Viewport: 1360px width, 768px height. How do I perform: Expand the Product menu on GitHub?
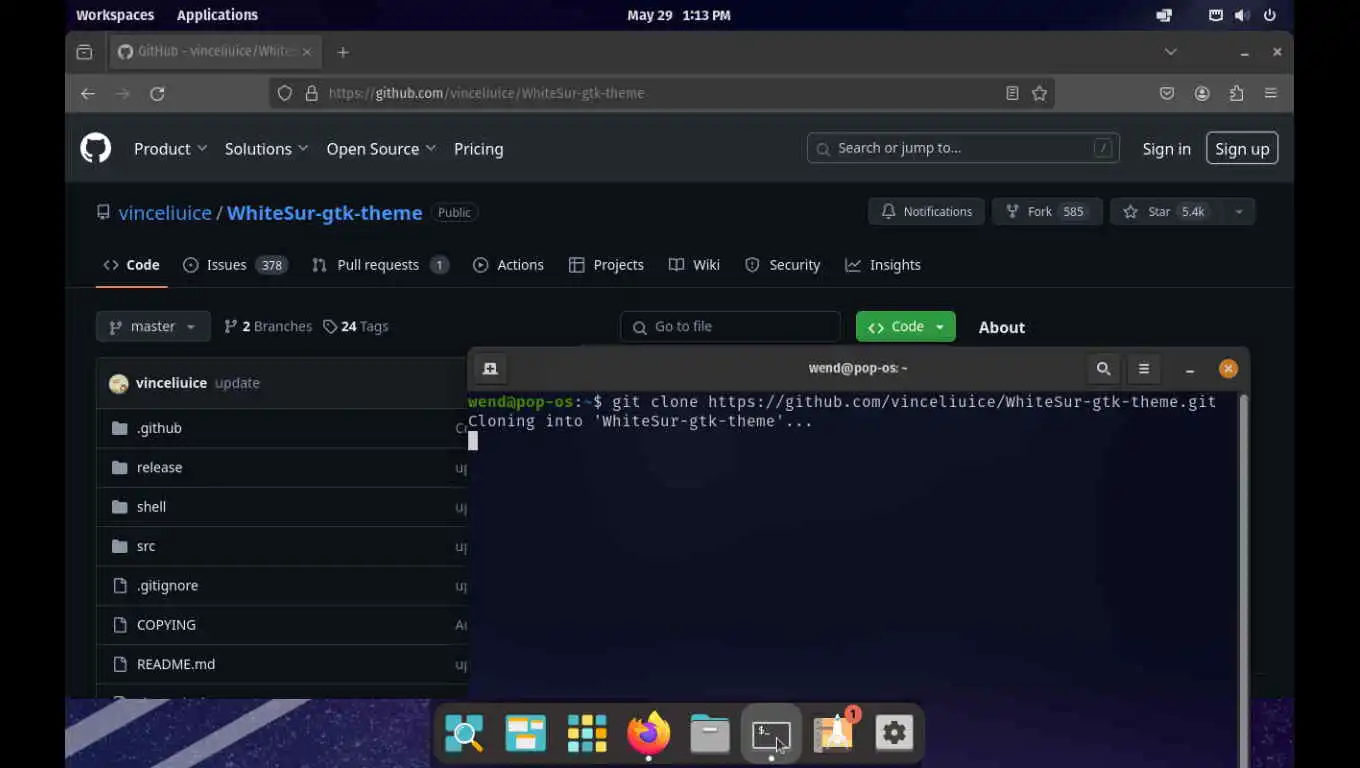click(x=171, y=148)
